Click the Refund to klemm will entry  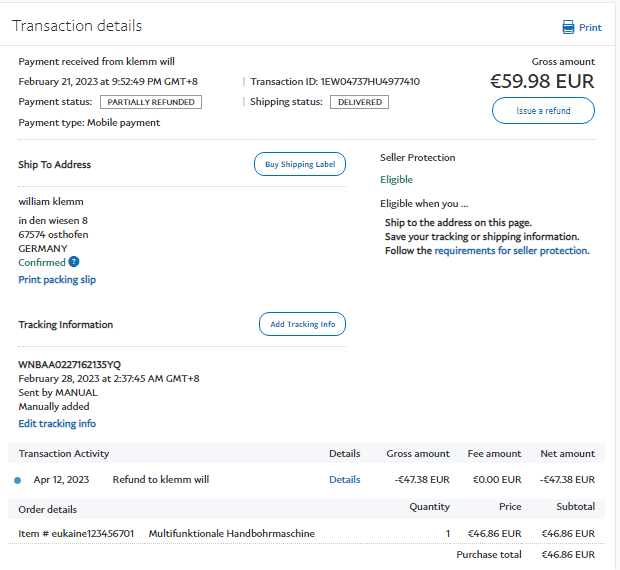(x=160, y=480)
